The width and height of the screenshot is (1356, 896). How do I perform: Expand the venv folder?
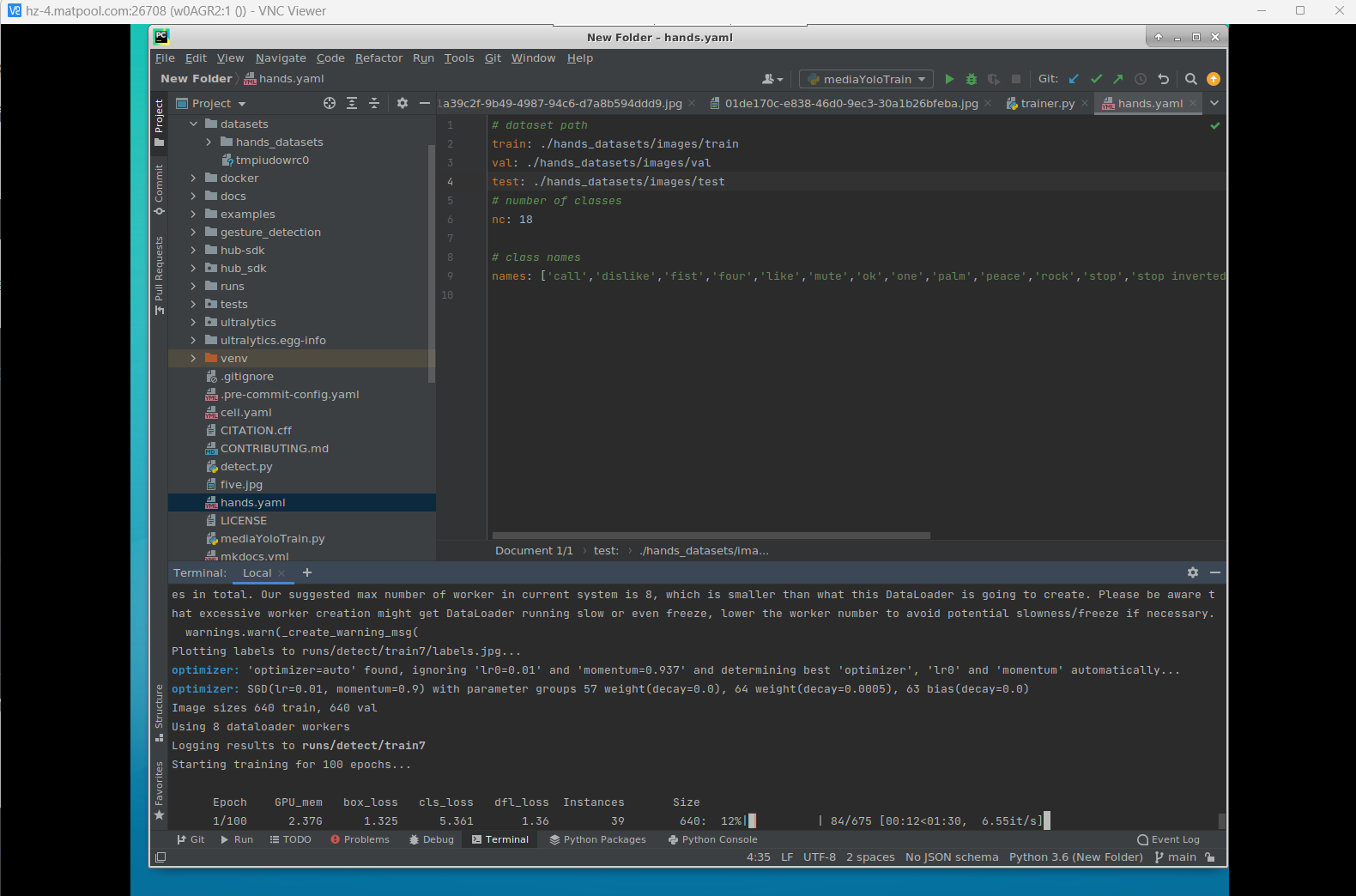point(194,359)
